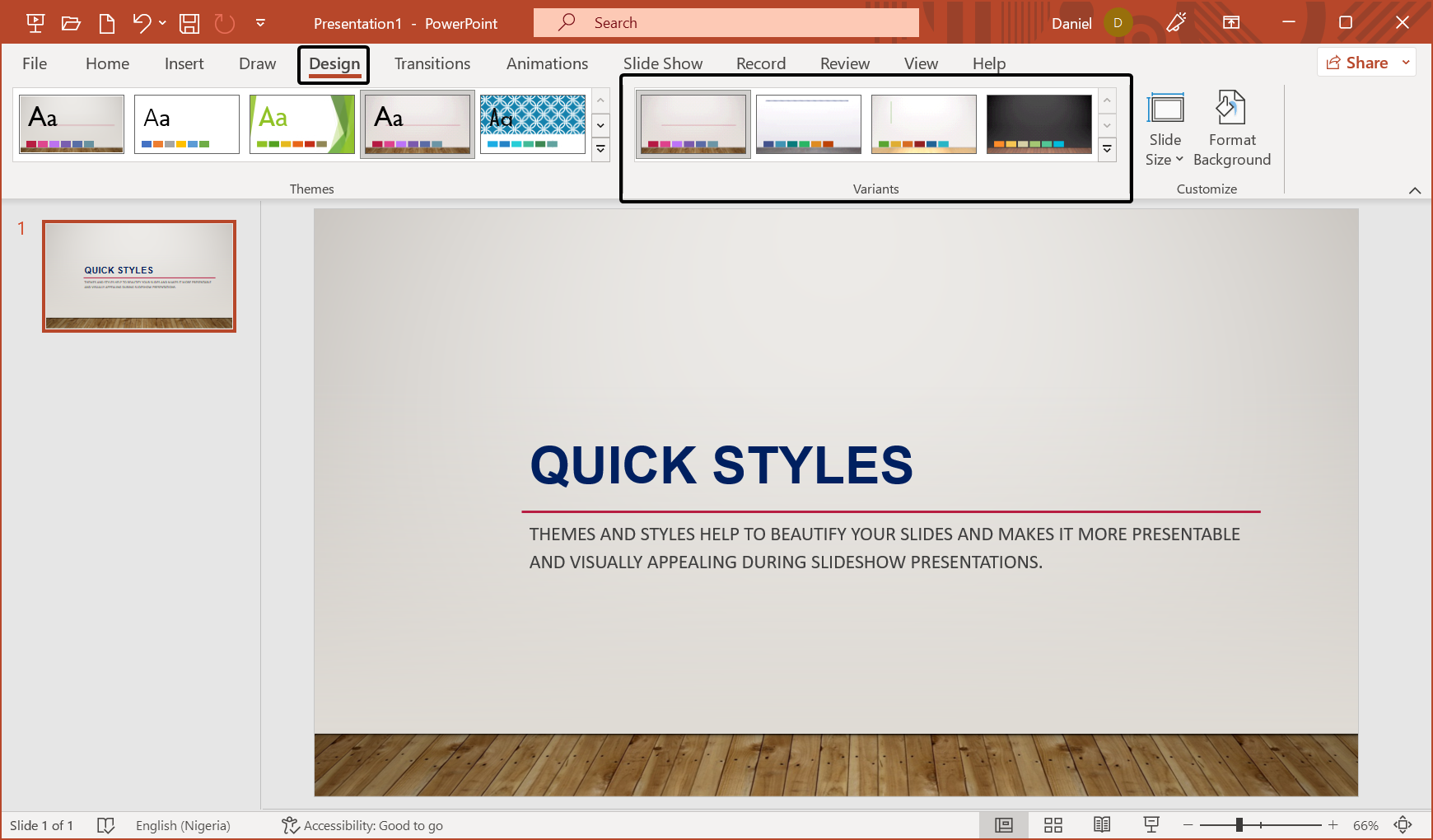The image size is (1433, 840).
Task: Save the presentation via Quick Access Toolbar
Action: pos(189,22)
